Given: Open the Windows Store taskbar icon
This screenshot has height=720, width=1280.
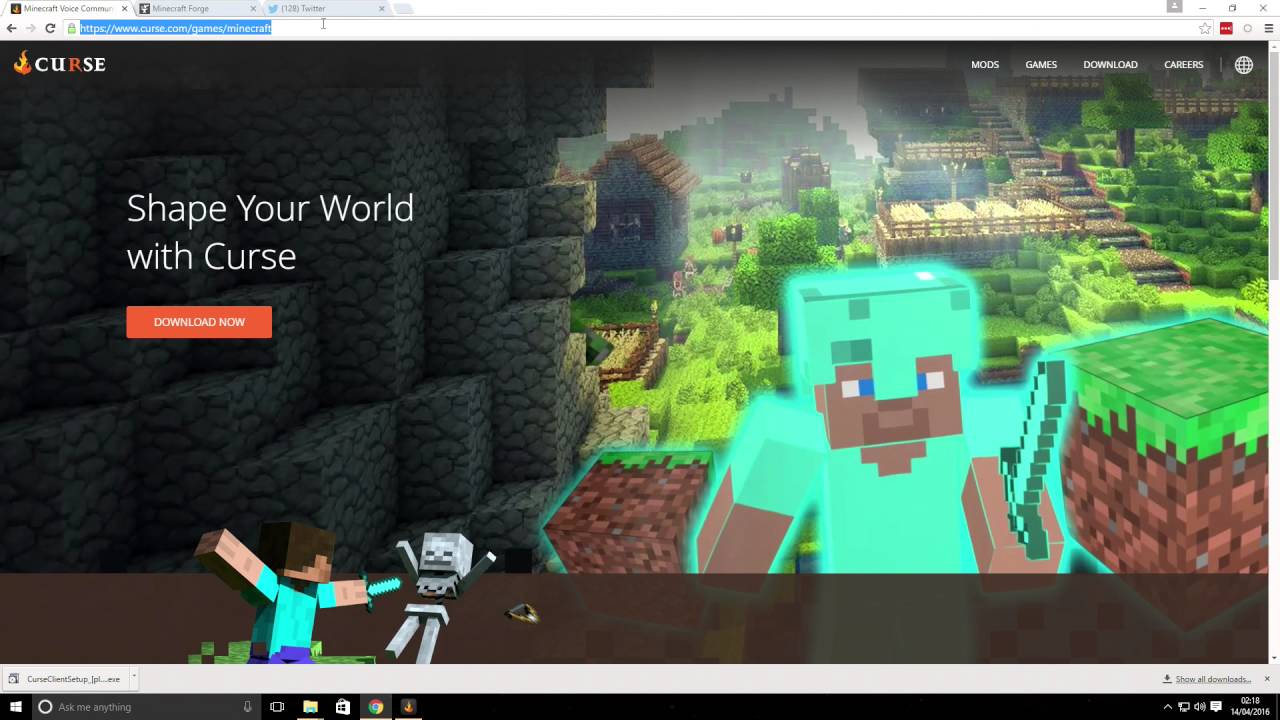Looking at the screenshot, I should pos(343,707).
